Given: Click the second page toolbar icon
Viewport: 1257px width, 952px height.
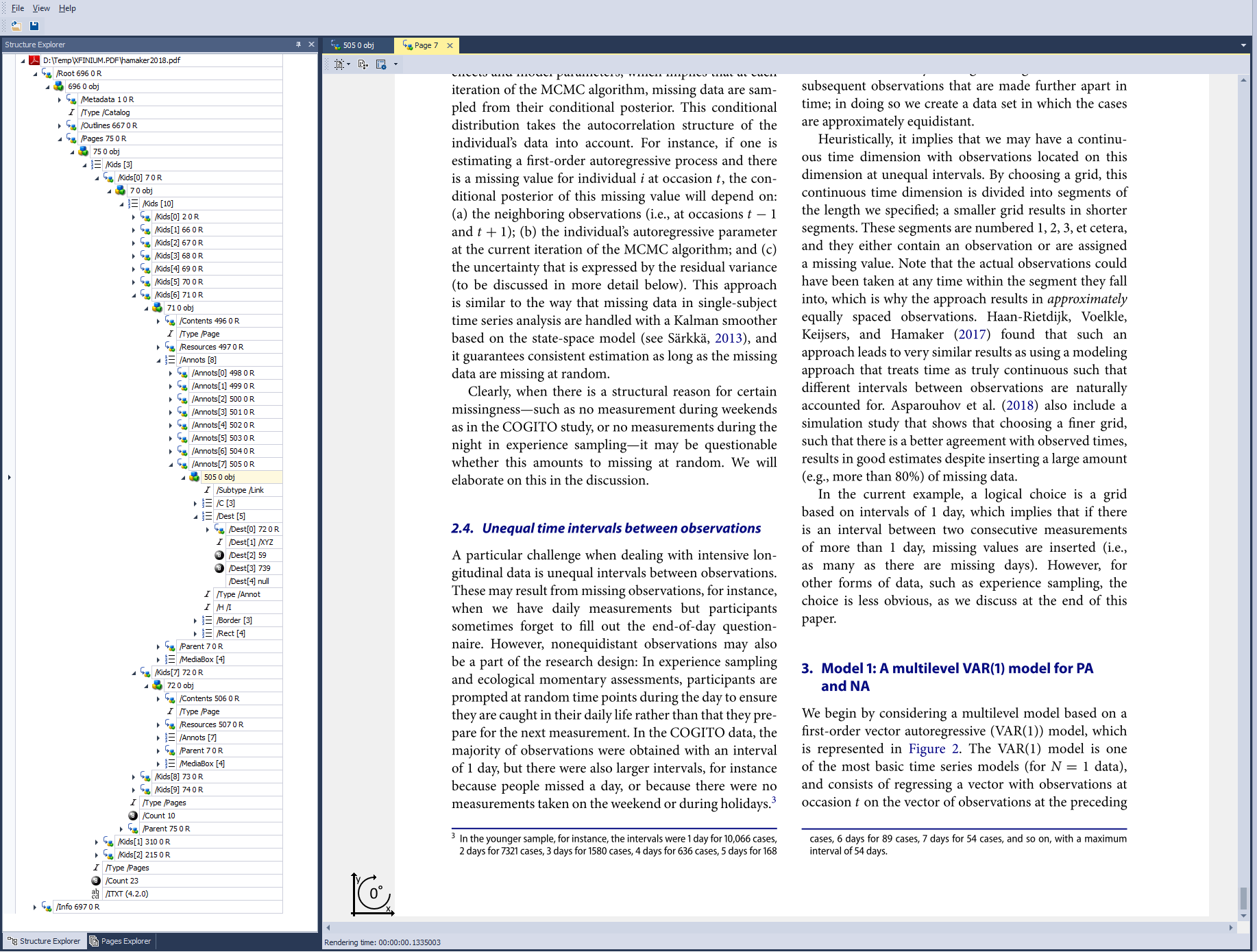Looking at the screenshot, I should point(363,64).
